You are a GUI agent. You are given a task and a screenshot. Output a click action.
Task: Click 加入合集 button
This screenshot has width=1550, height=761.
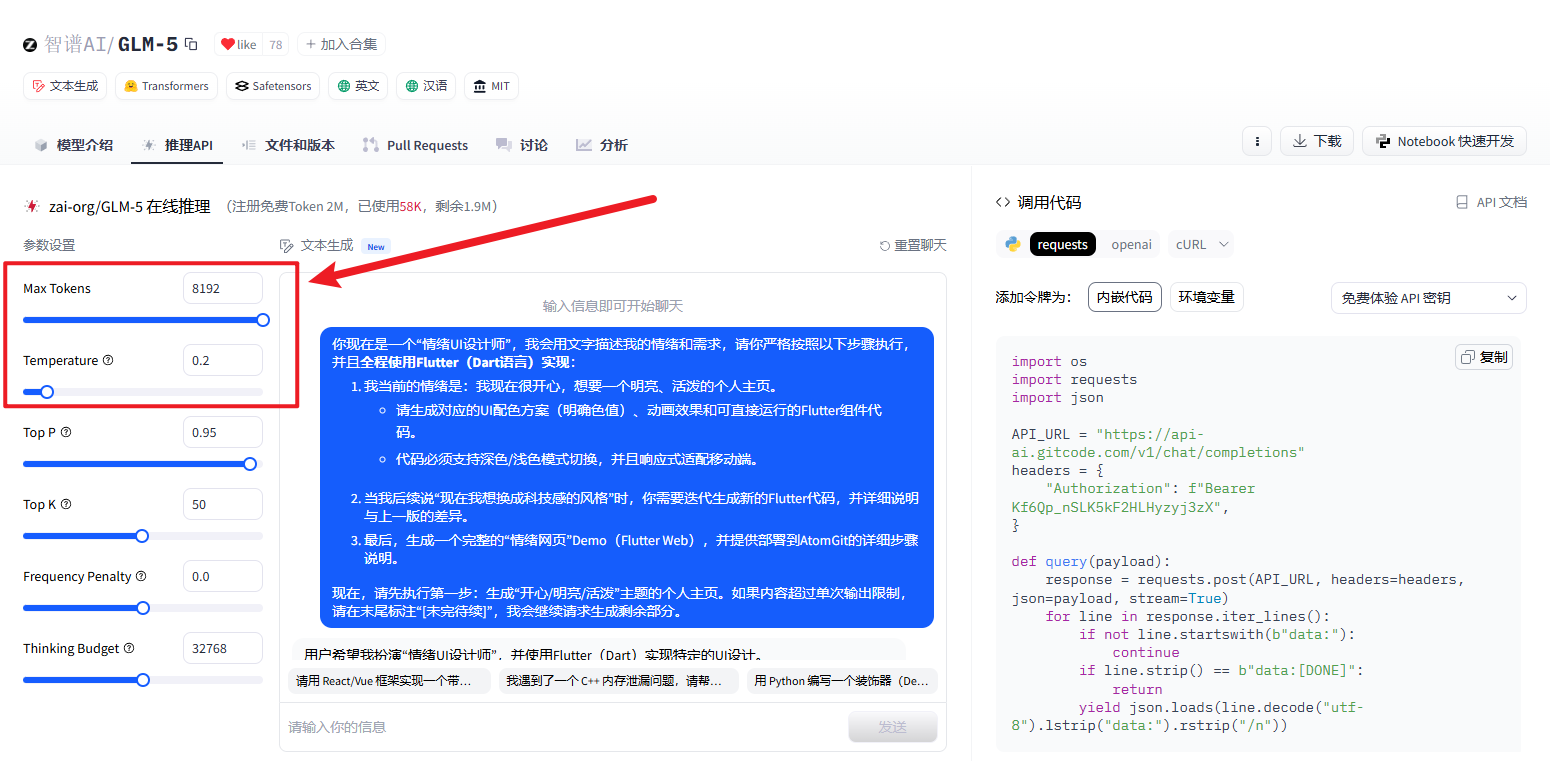click(341, 44)
